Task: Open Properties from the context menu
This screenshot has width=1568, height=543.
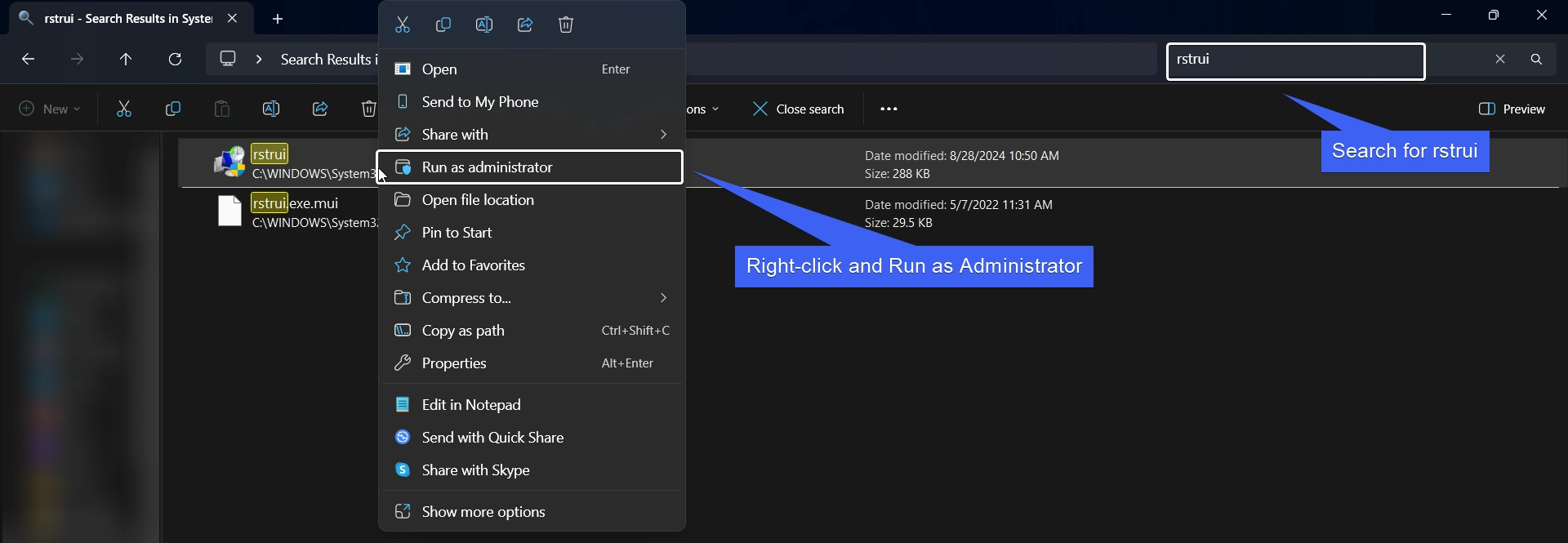Action: [x=531, y=363]
